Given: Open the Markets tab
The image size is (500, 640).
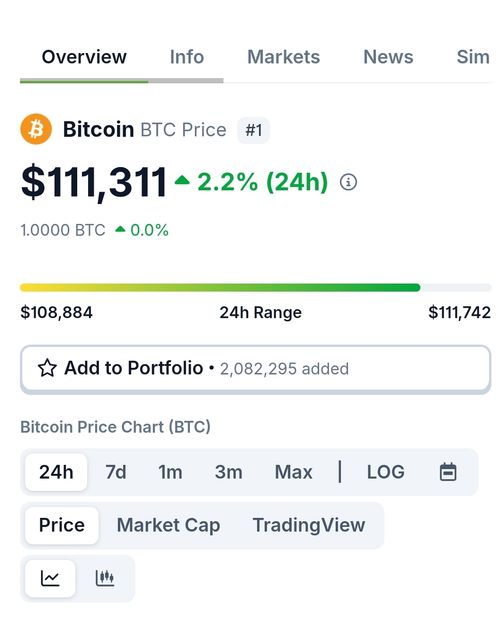Looking at the screenshot, I should tap(284, 57).
